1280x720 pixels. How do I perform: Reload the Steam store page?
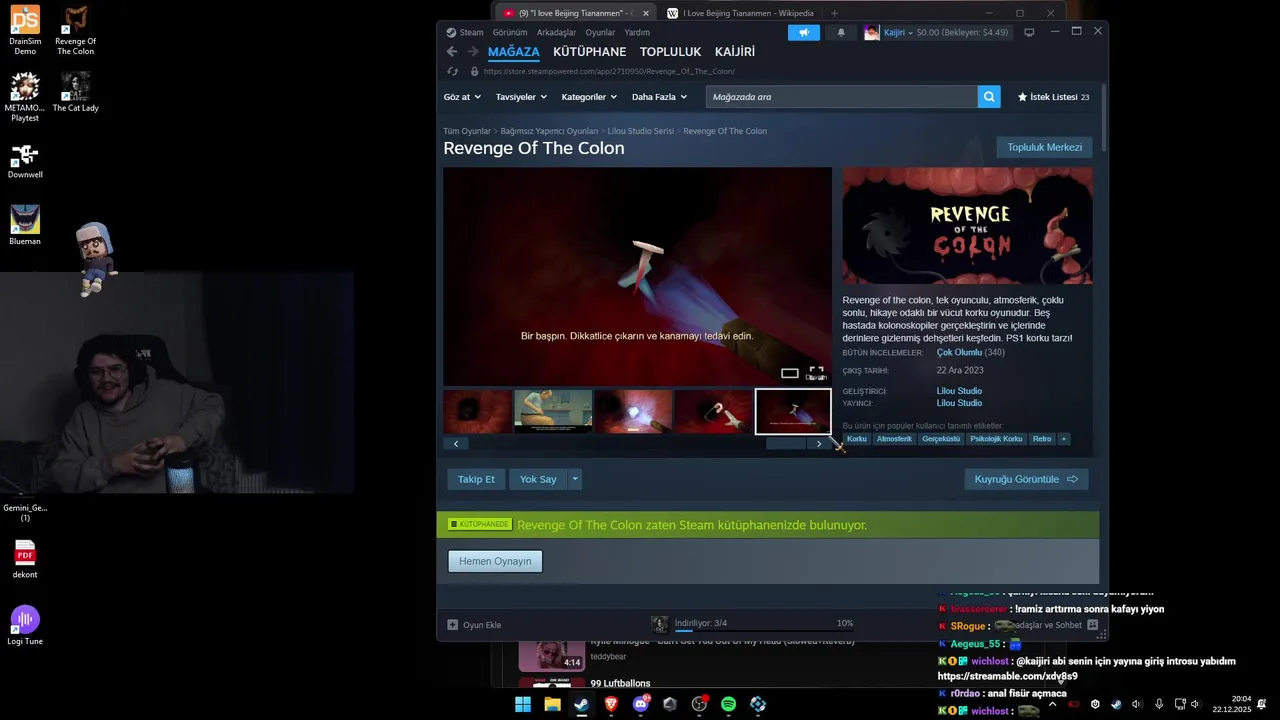tap(452, 72)
